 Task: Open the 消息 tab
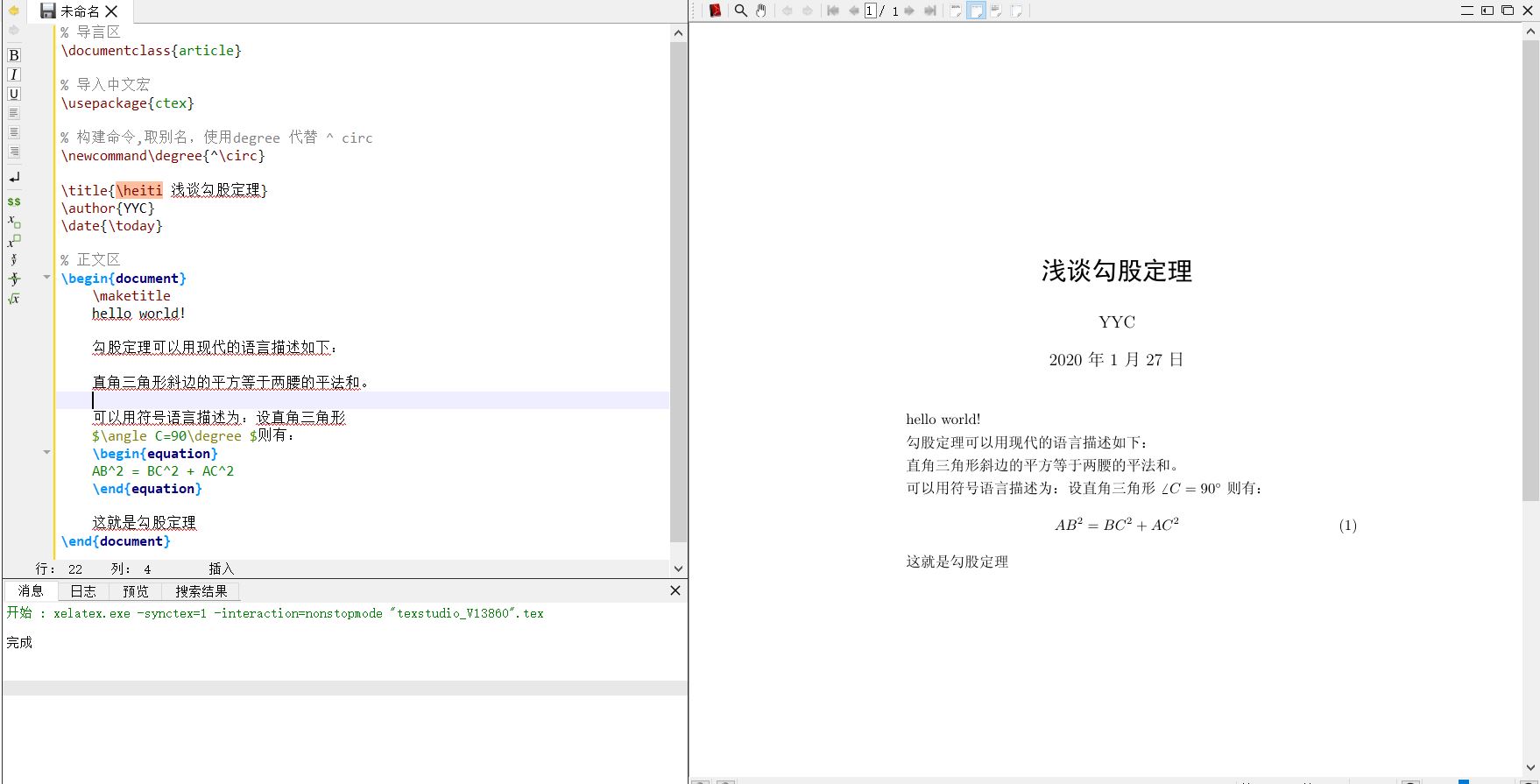pyautogui.click(x=31, y=591)
